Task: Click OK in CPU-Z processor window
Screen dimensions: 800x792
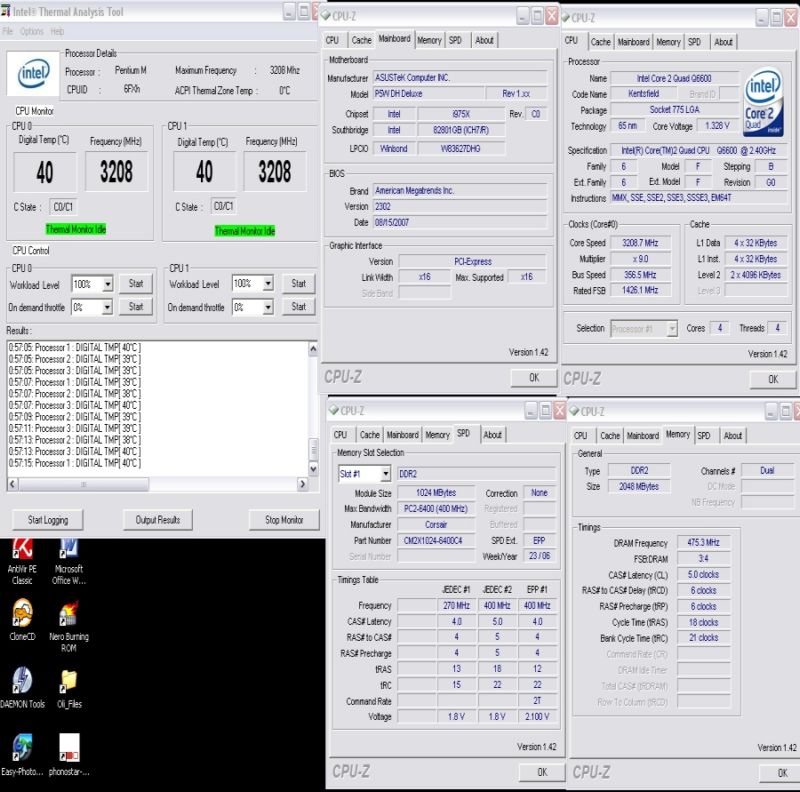Action: click(x=773, y=379)
